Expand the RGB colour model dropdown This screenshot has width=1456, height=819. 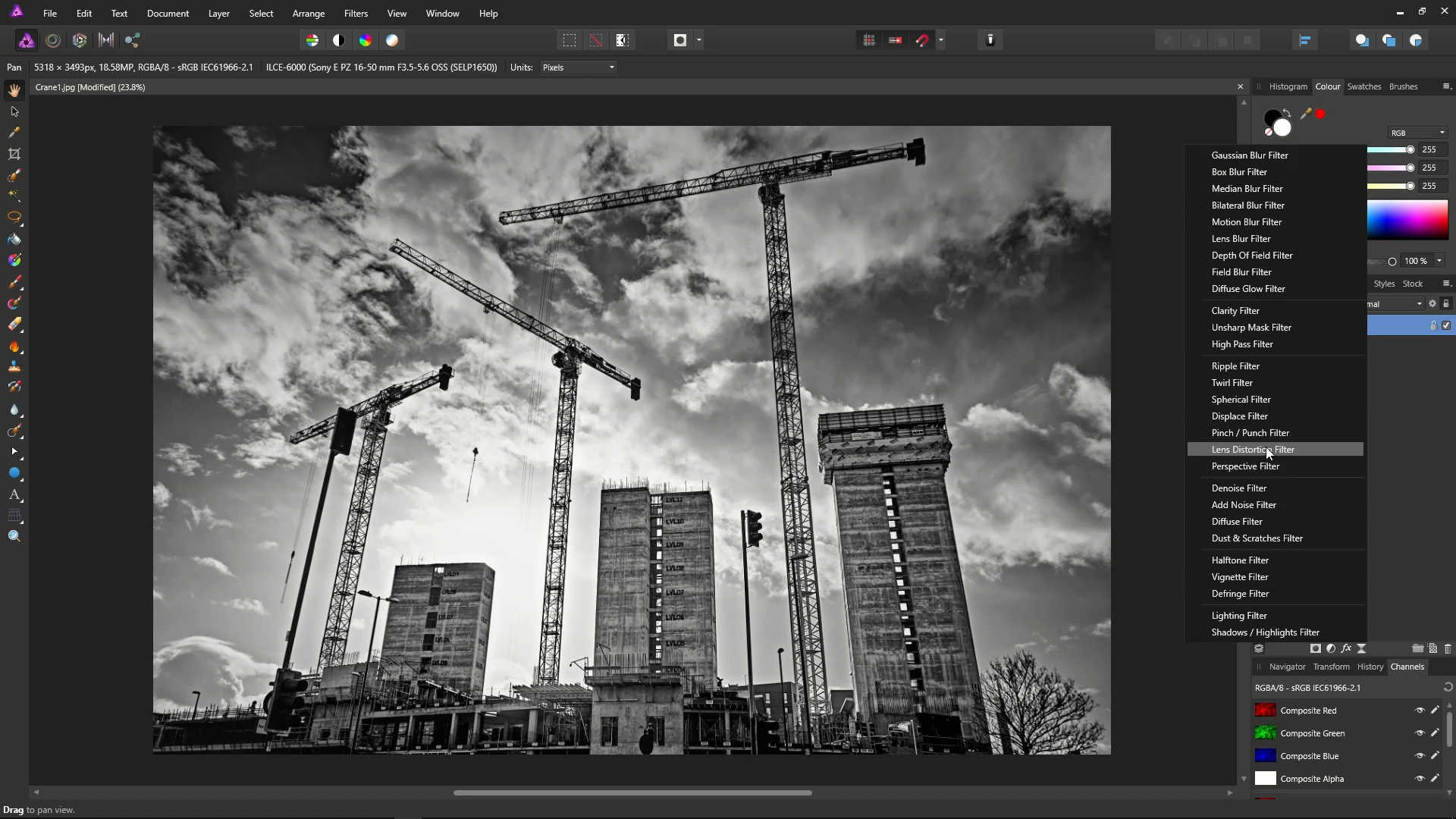pos(1417,133)
